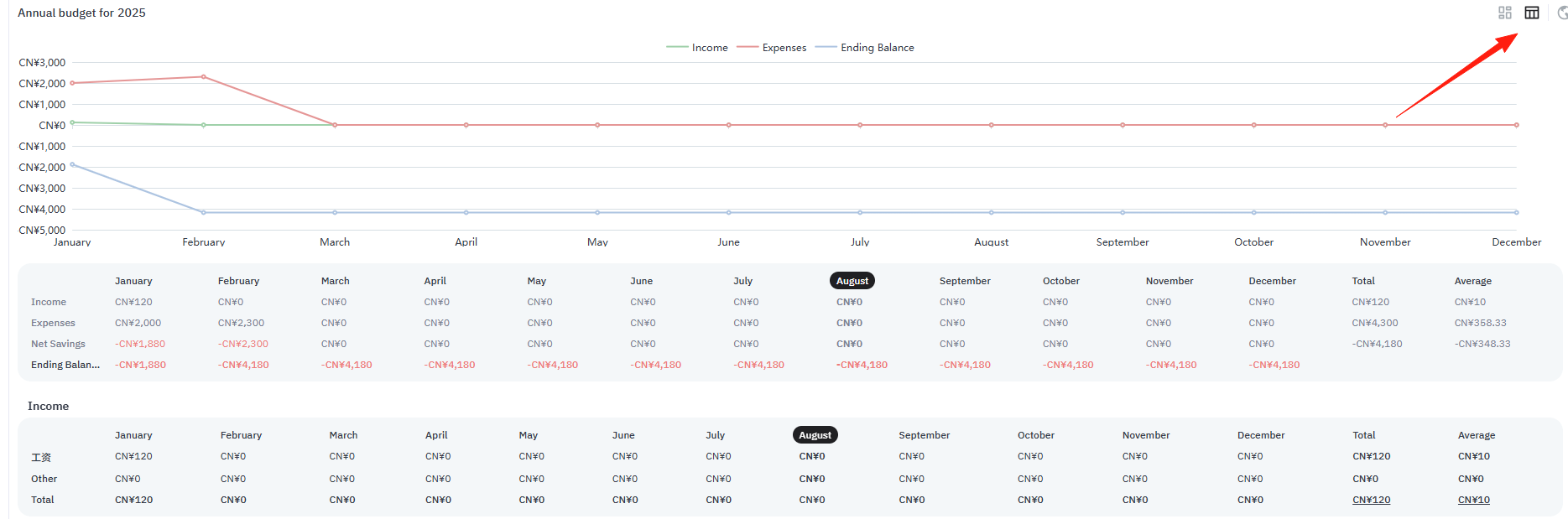Click January header in the summary table
The image size is (1568, 519).
[x=133, y=281]
